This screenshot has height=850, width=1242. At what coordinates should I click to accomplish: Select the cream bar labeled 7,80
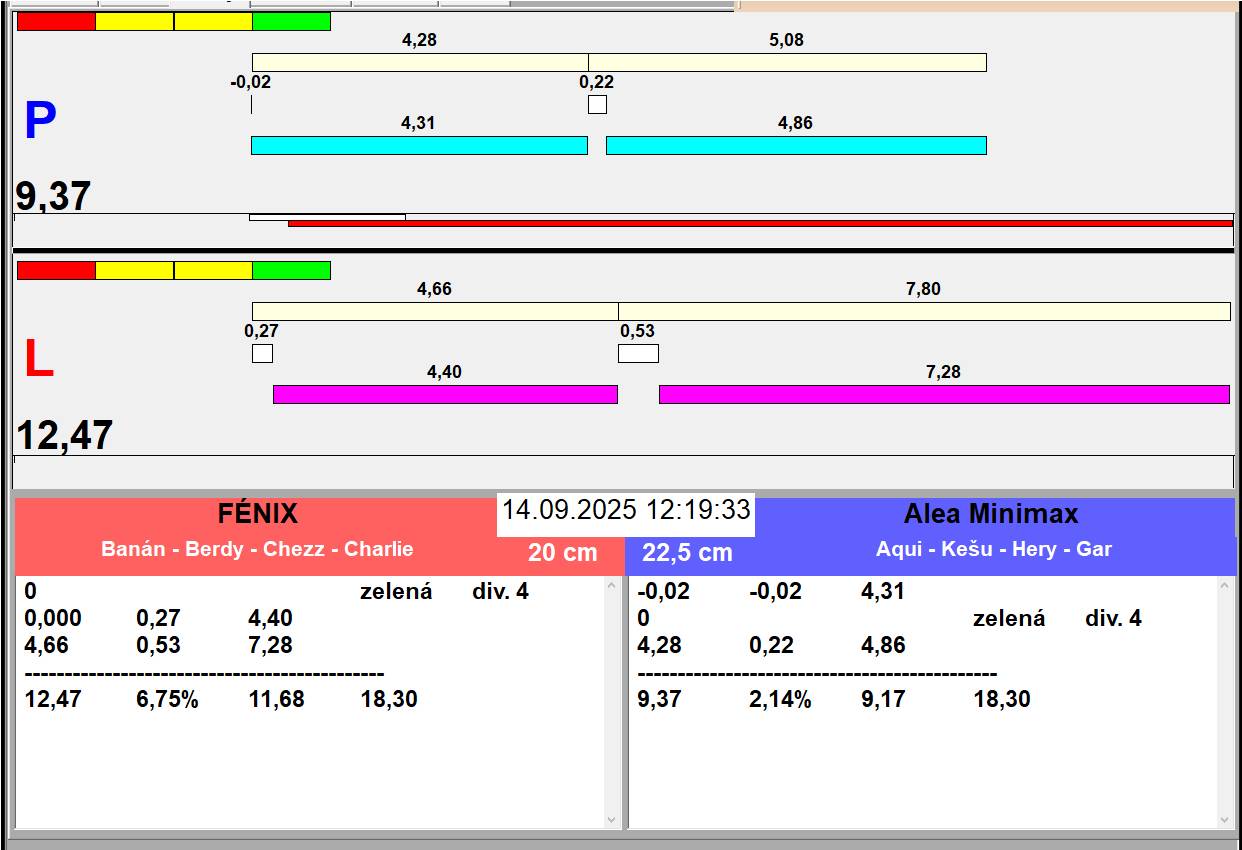tap(924, 311)
